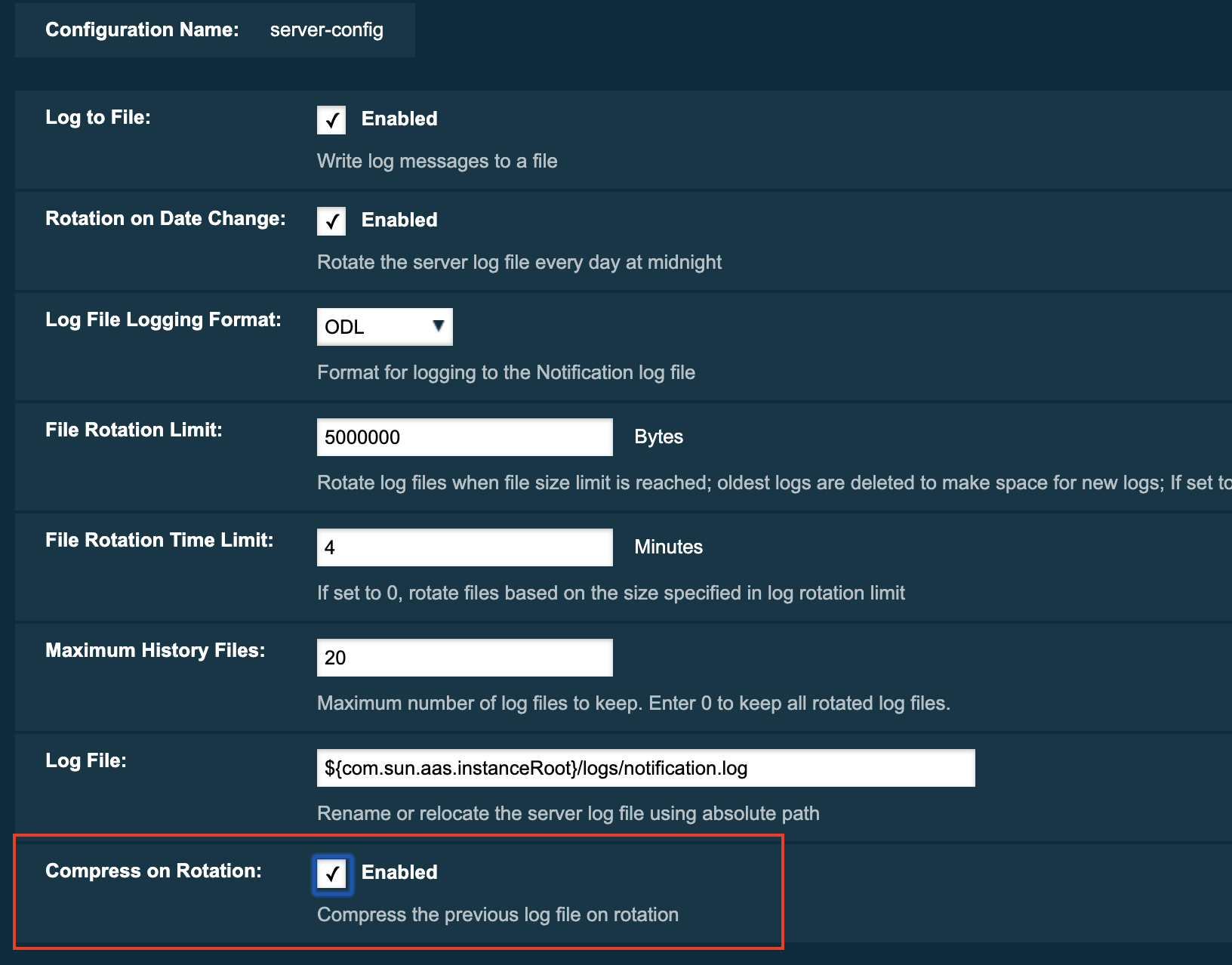Open the Log File Logging Format dropdown

pos(384,327)
